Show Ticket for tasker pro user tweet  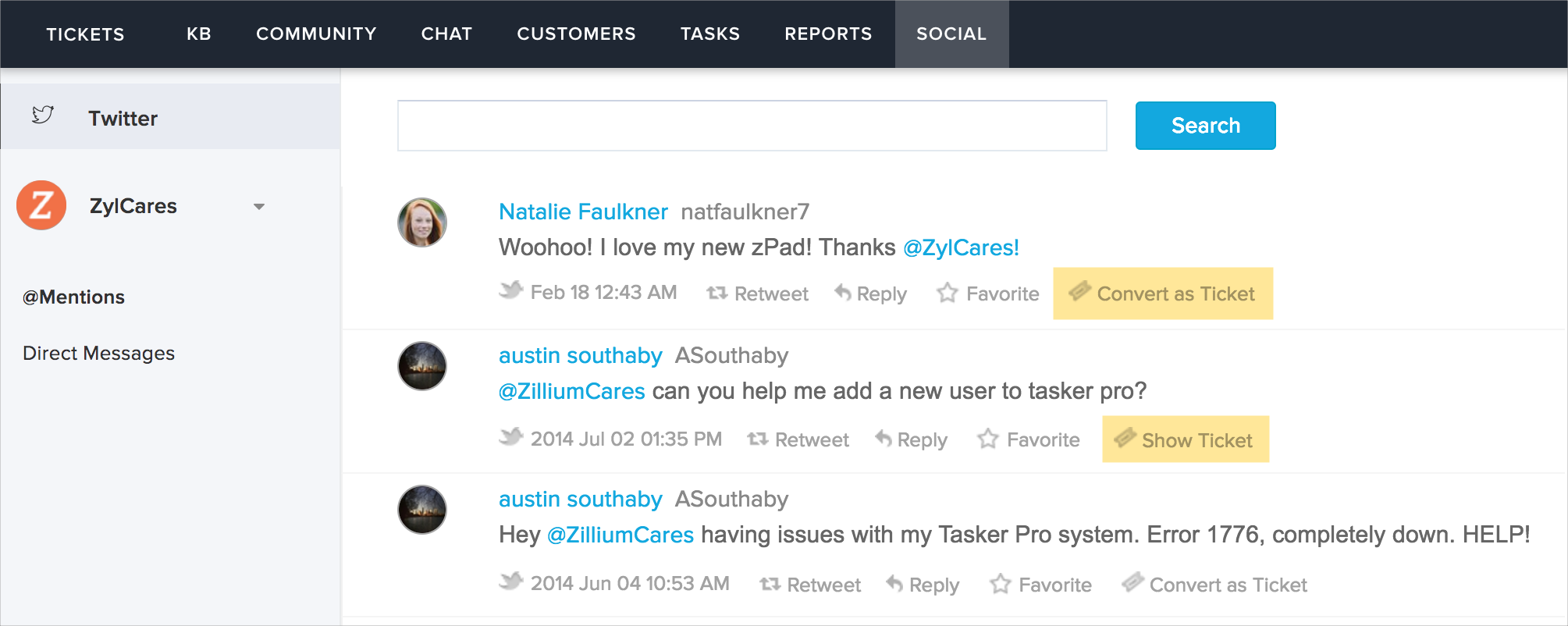pos(1185,440)
